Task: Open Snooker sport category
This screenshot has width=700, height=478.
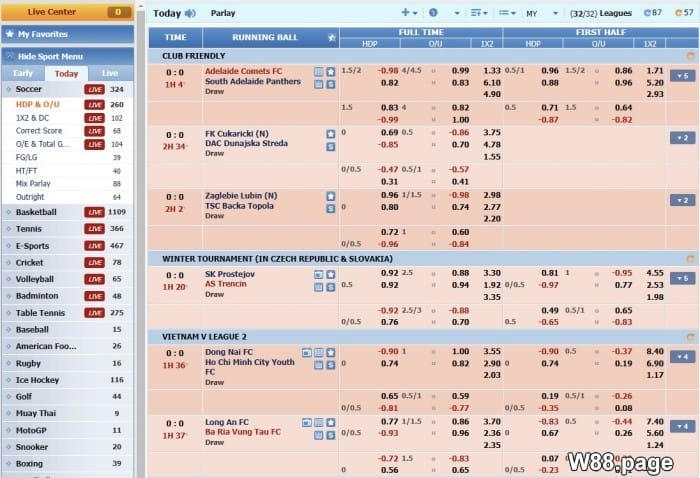Action: click(68, 447)
